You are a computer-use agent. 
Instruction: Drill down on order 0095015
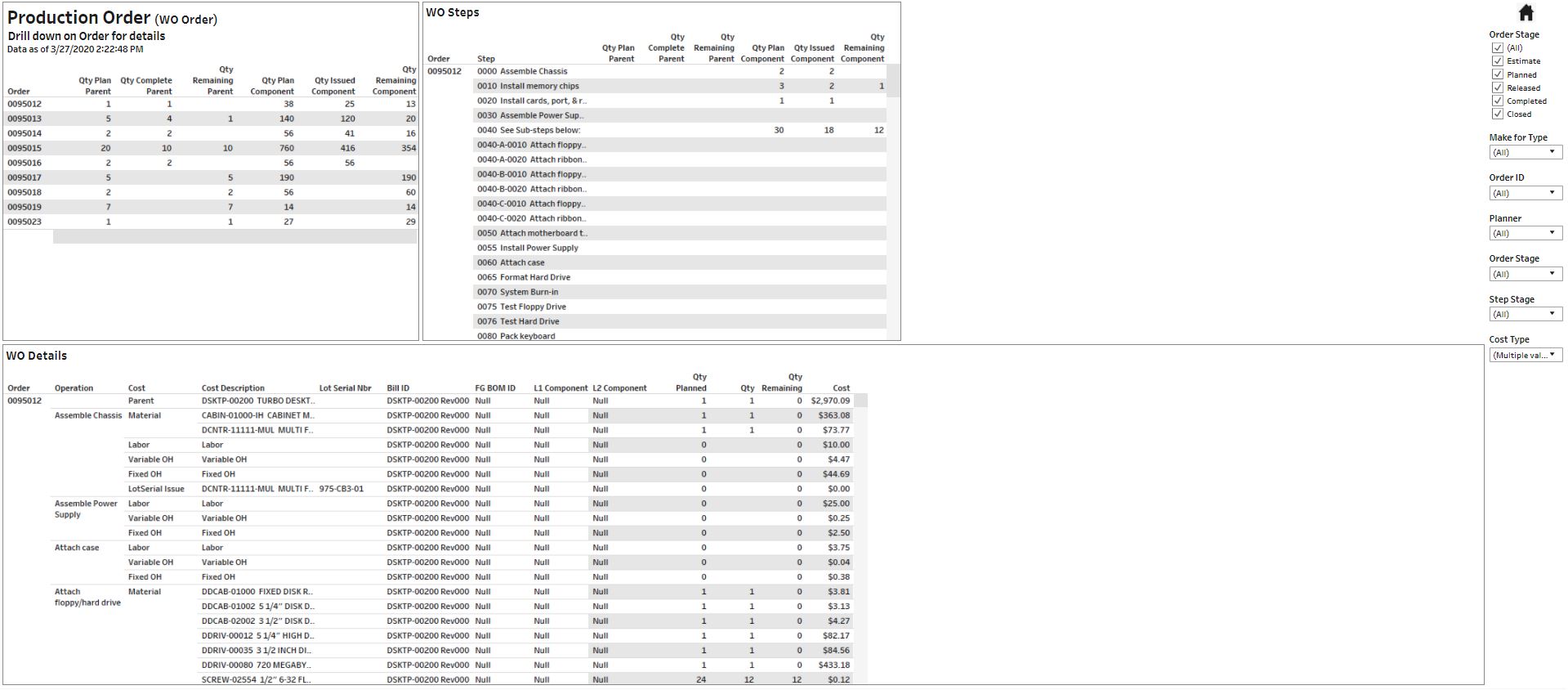pos(25,148)
